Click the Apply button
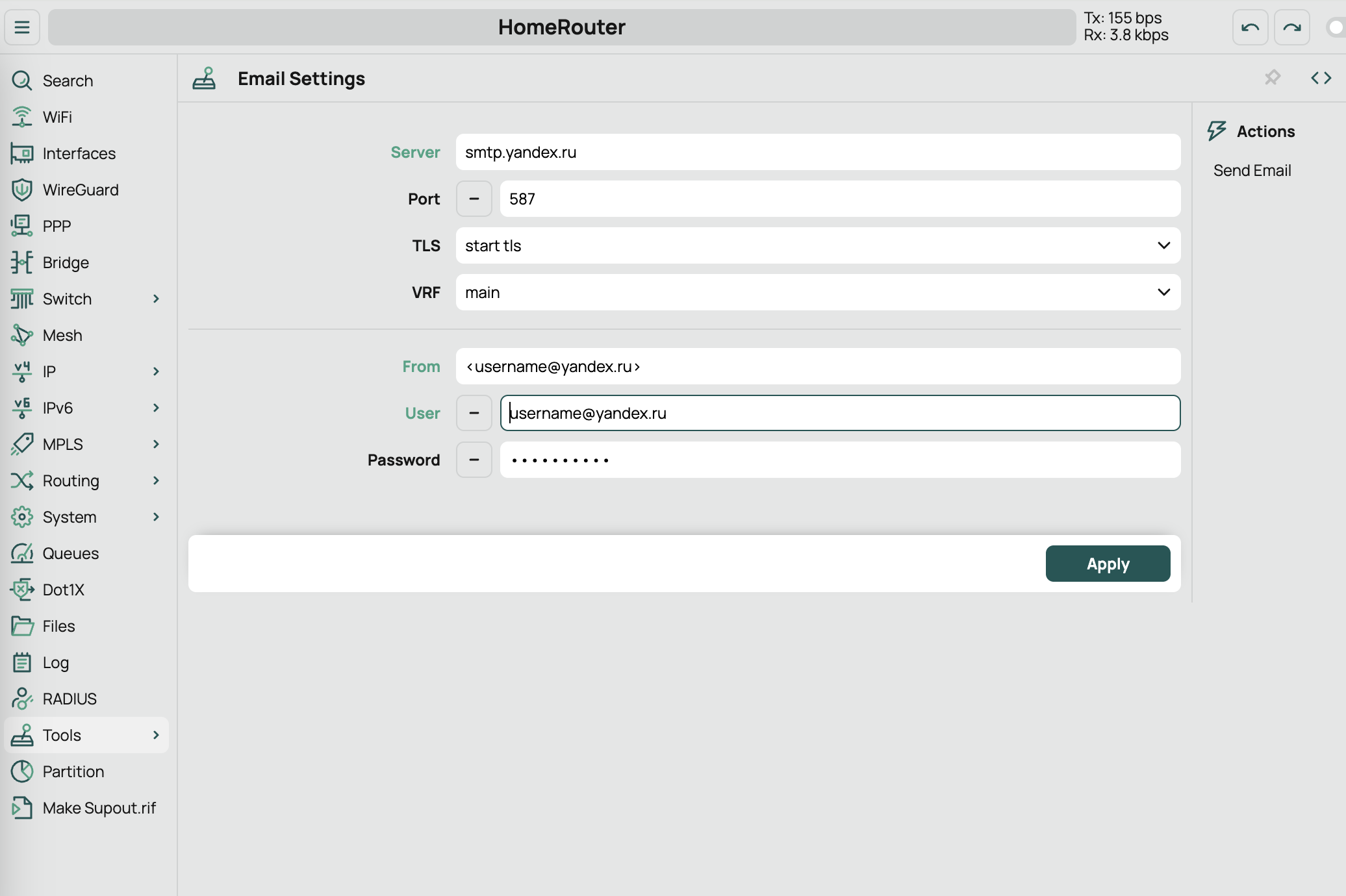This screenshot has width=1346, height=896. 1107,564
